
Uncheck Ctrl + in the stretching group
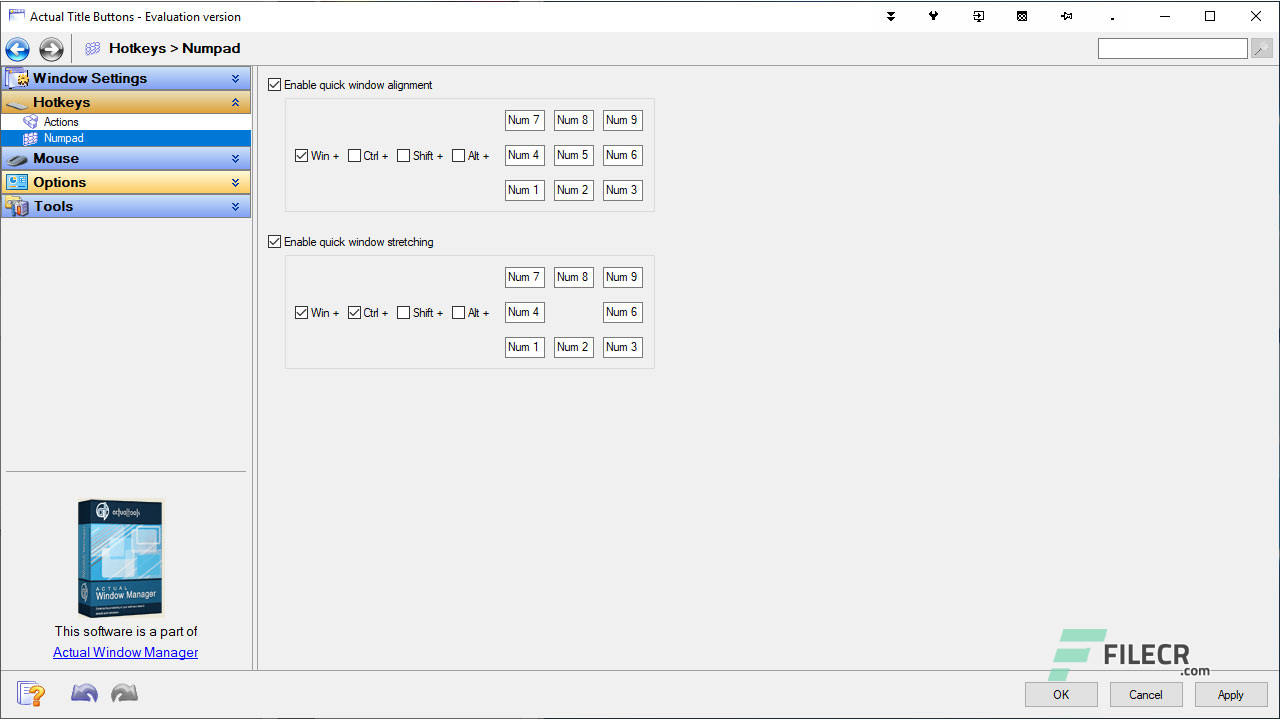point(355,313)
